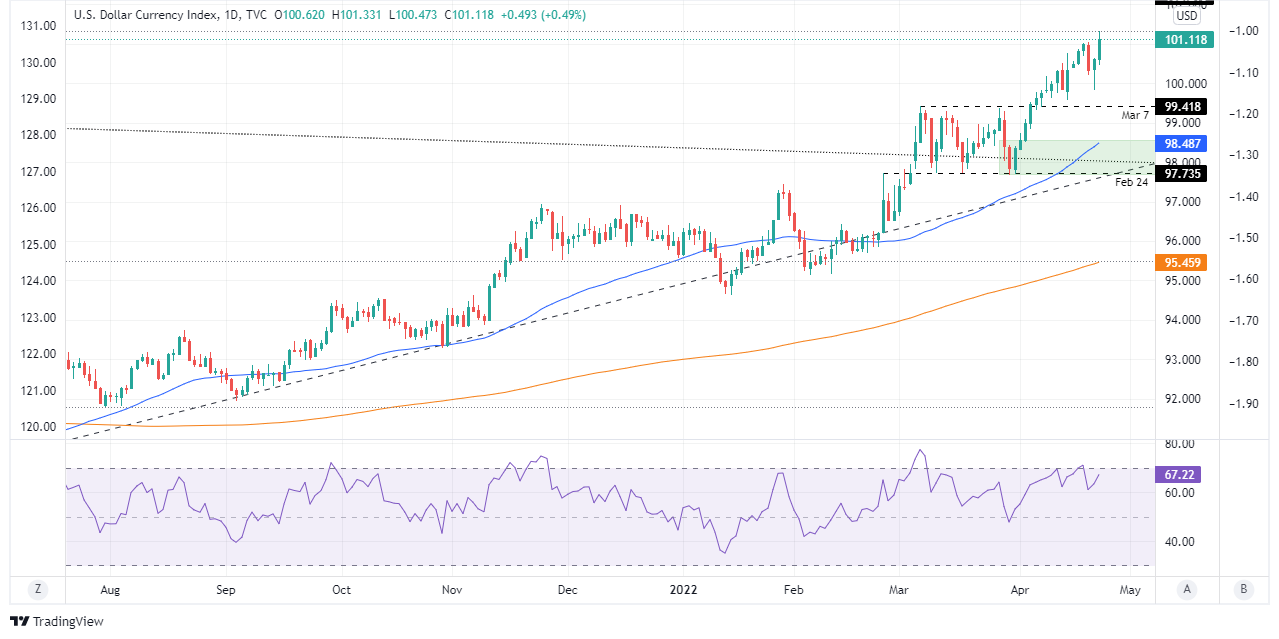Open the TradingView logo link

pos(57,622)
